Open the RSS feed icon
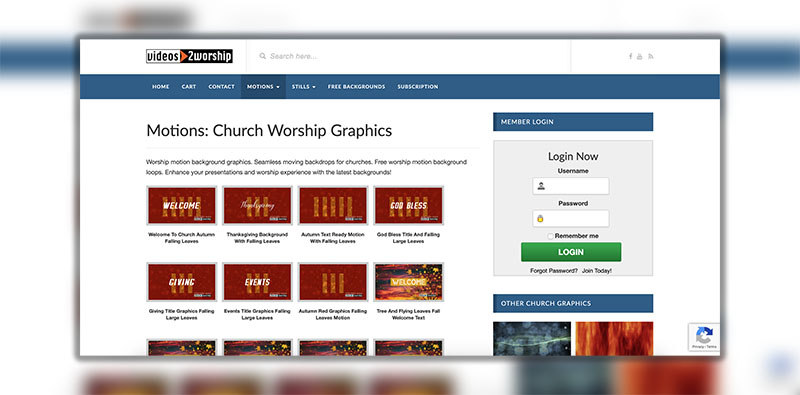Screen dimensions: 800x395 pos(651,56)
